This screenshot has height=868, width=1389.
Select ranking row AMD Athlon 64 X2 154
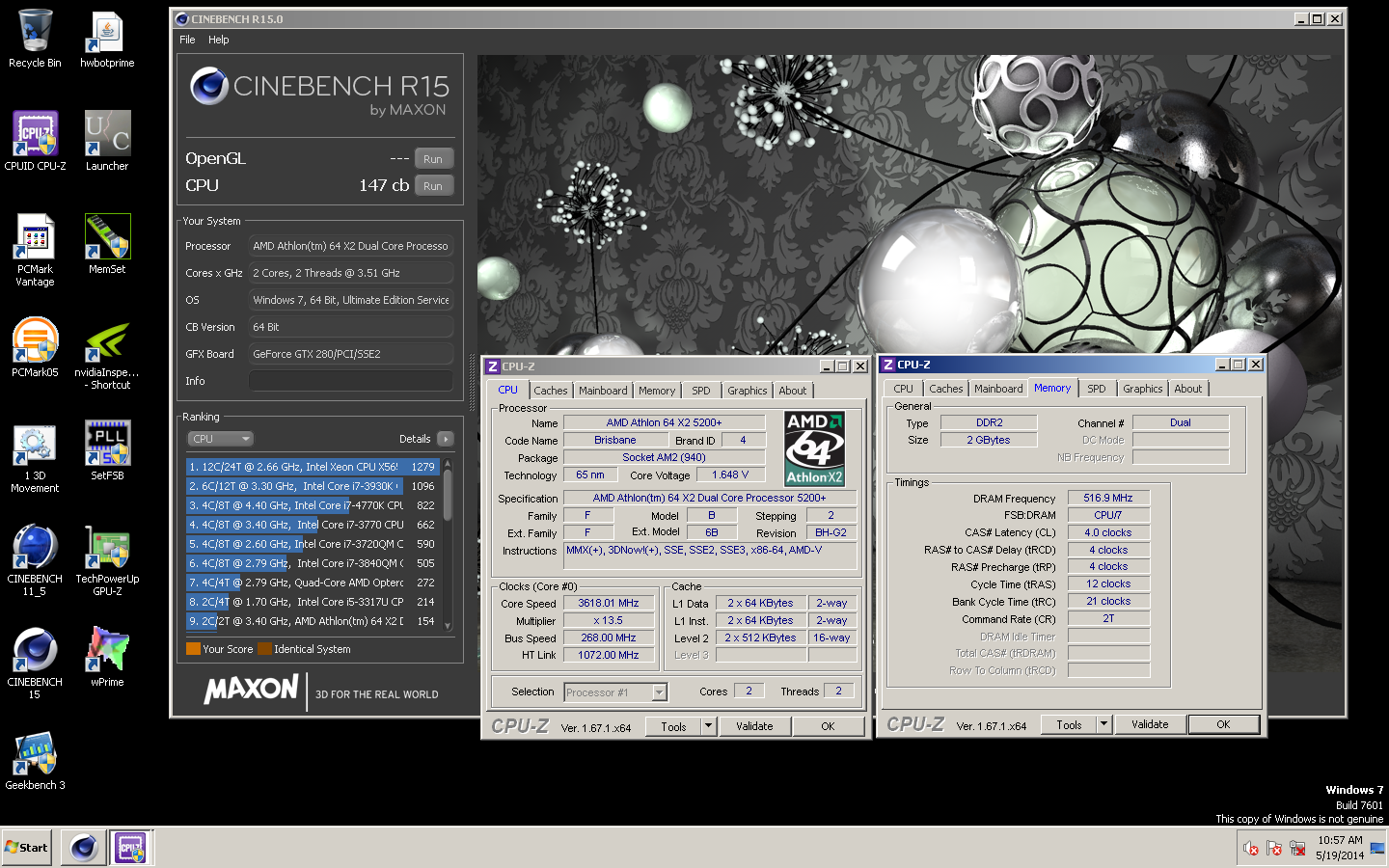[x=313, y=621]
